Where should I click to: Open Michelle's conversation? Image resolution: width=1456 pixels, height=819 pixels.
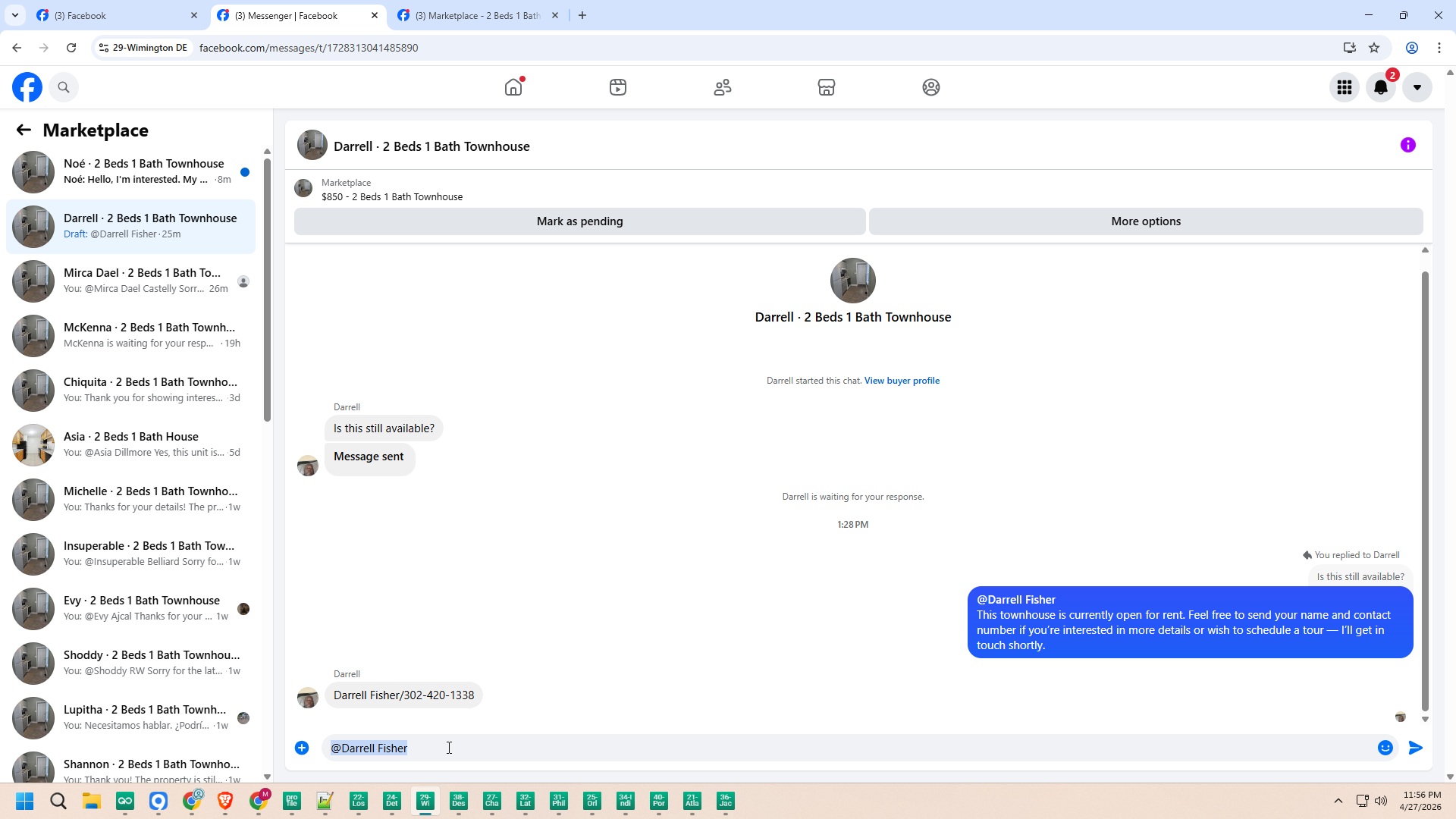pos(131,499)
